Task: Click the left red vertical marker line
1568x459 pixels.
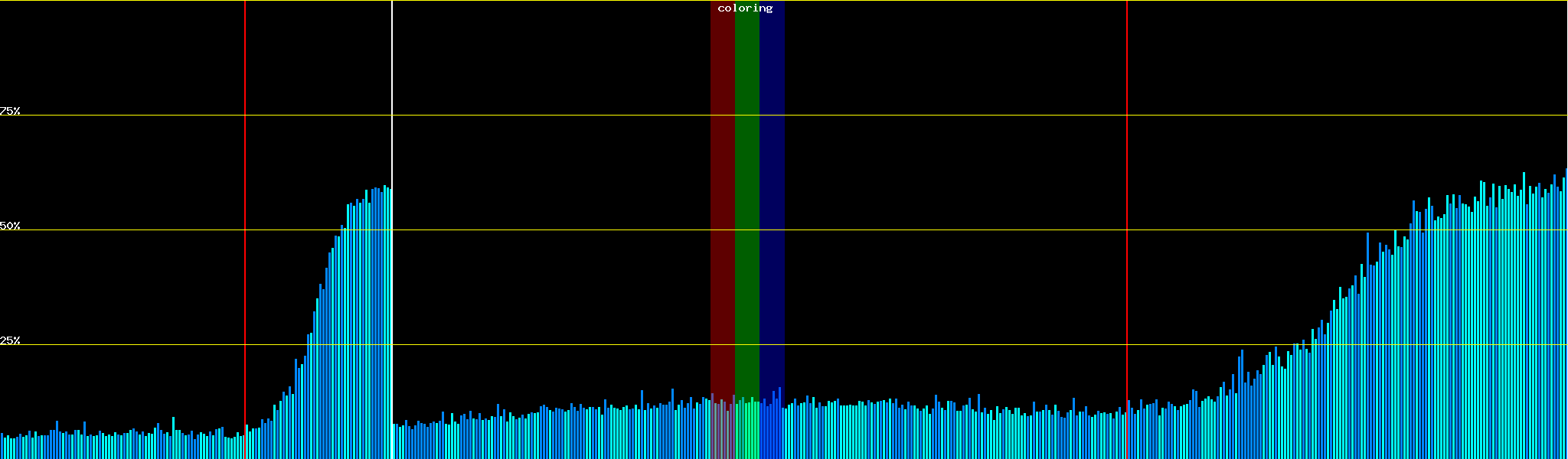Action: (245, 153)
